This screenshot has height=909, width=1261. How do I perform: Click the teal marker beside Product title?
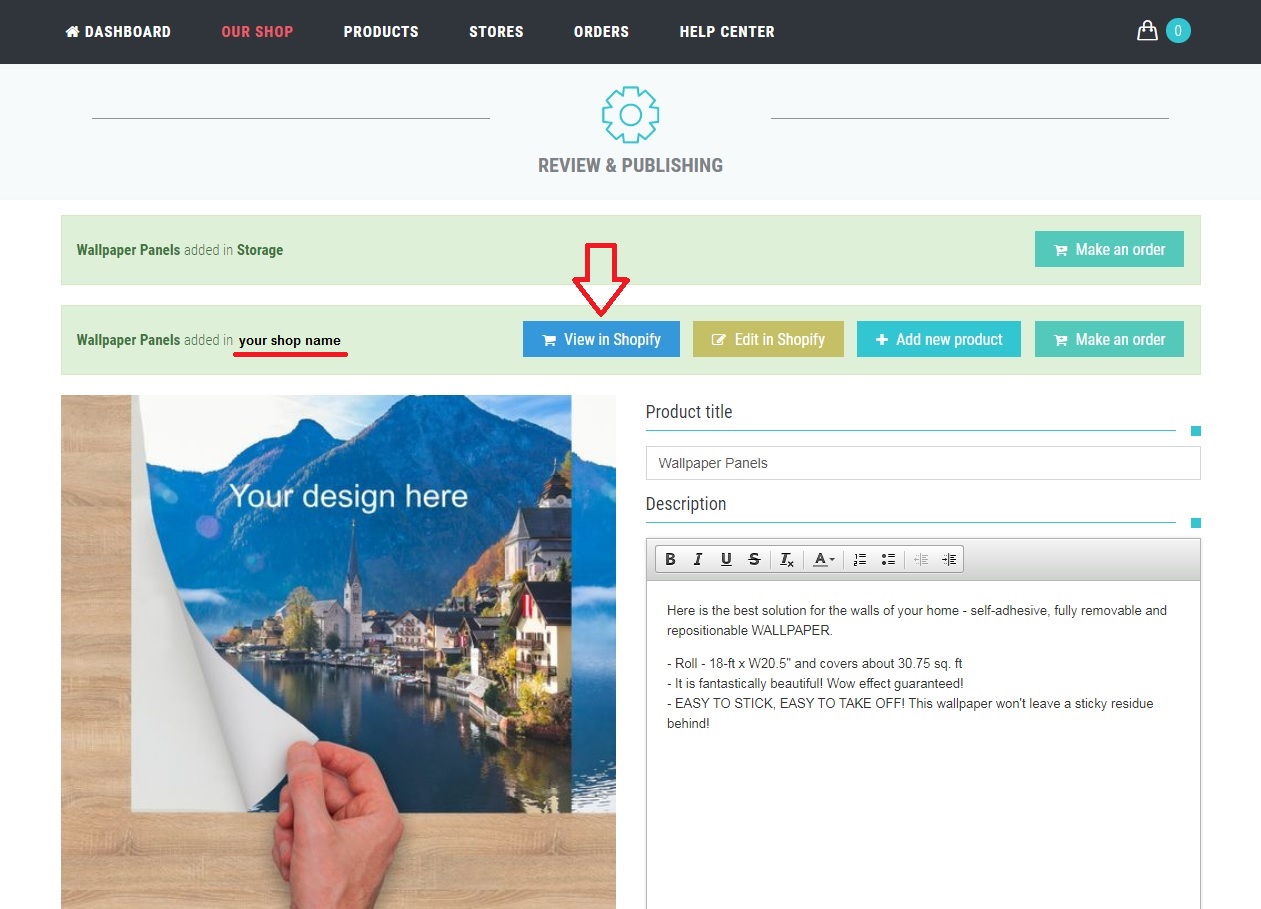(1196, 431)
